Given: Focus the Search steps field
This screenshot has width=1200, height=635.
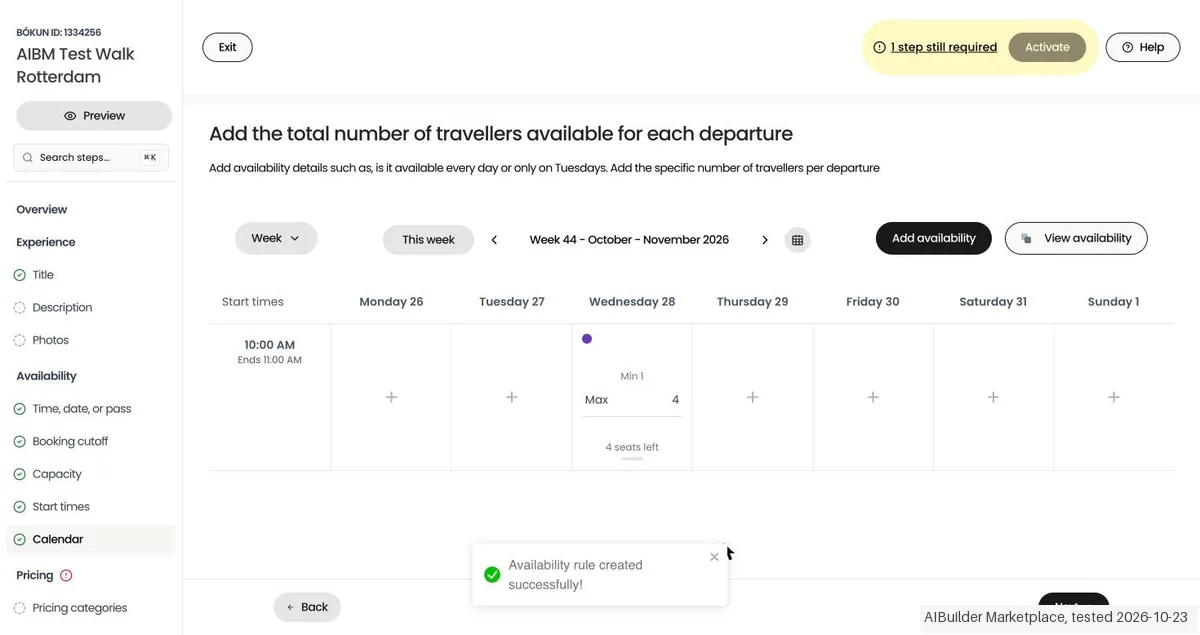Looking at the screenshot, I should 91,157.
